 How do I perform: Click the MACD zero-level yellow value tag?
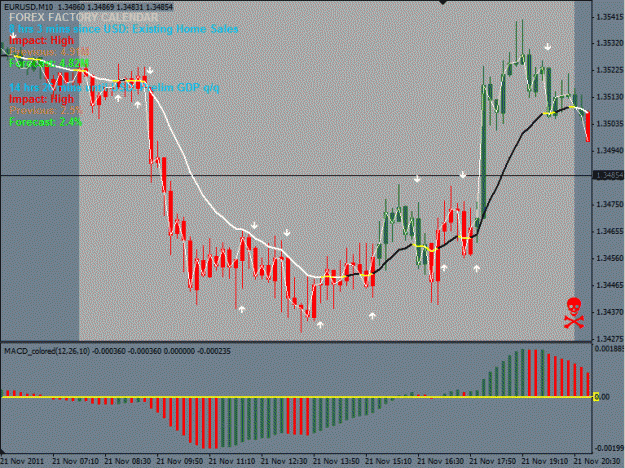596,397
